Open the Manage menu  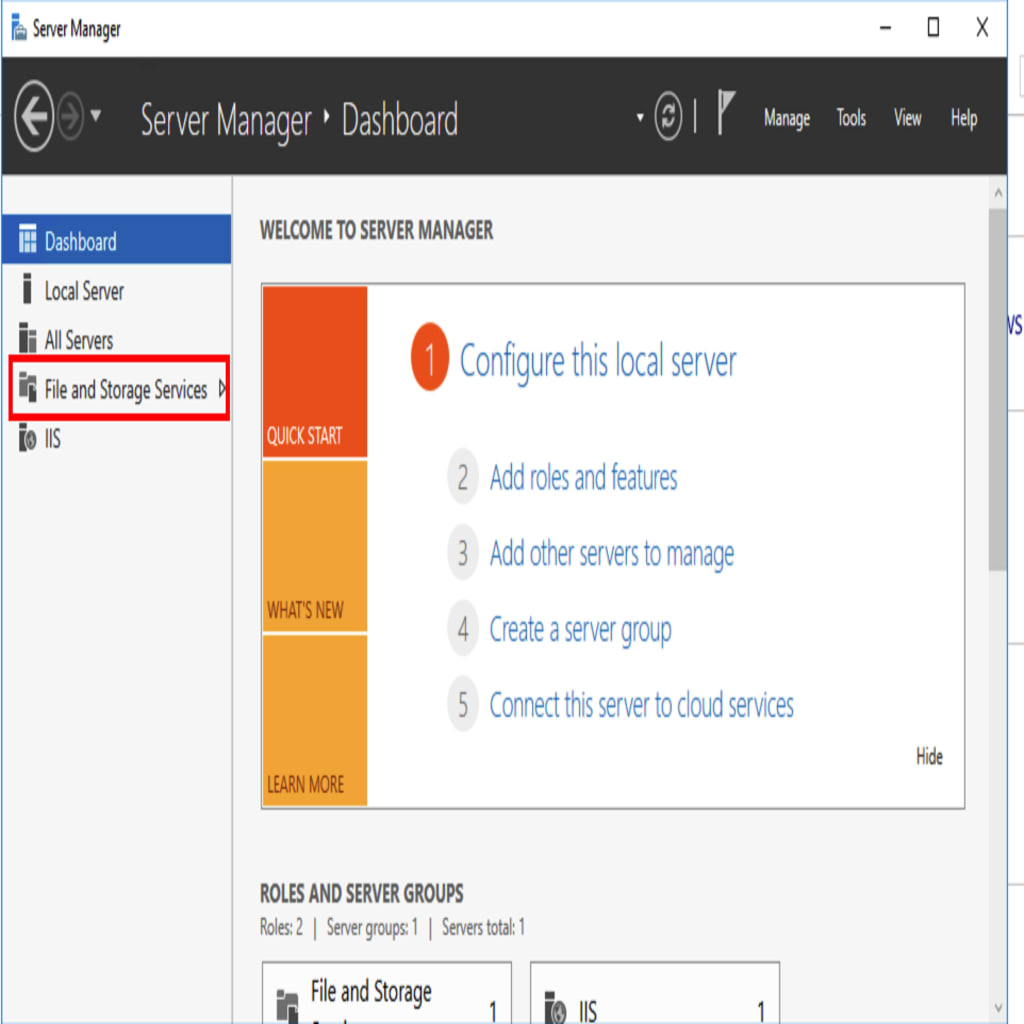click(787, 118)
